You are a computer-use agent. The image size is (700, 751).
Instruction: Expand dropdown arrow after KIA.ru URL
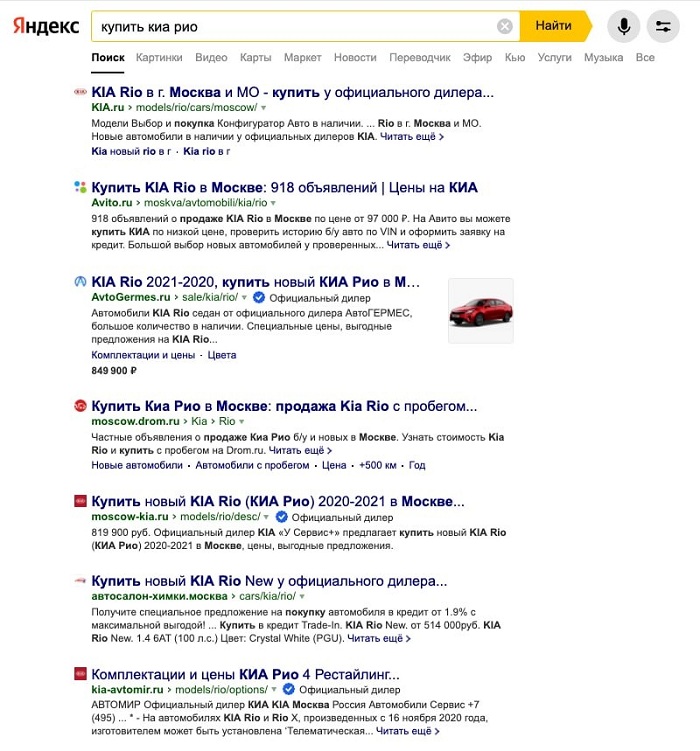[x=263, y=108]
